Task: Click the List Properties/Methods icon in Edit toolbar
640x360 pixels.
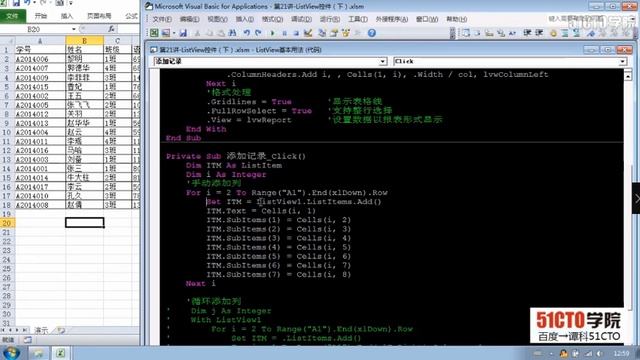Action: point(466,33)
